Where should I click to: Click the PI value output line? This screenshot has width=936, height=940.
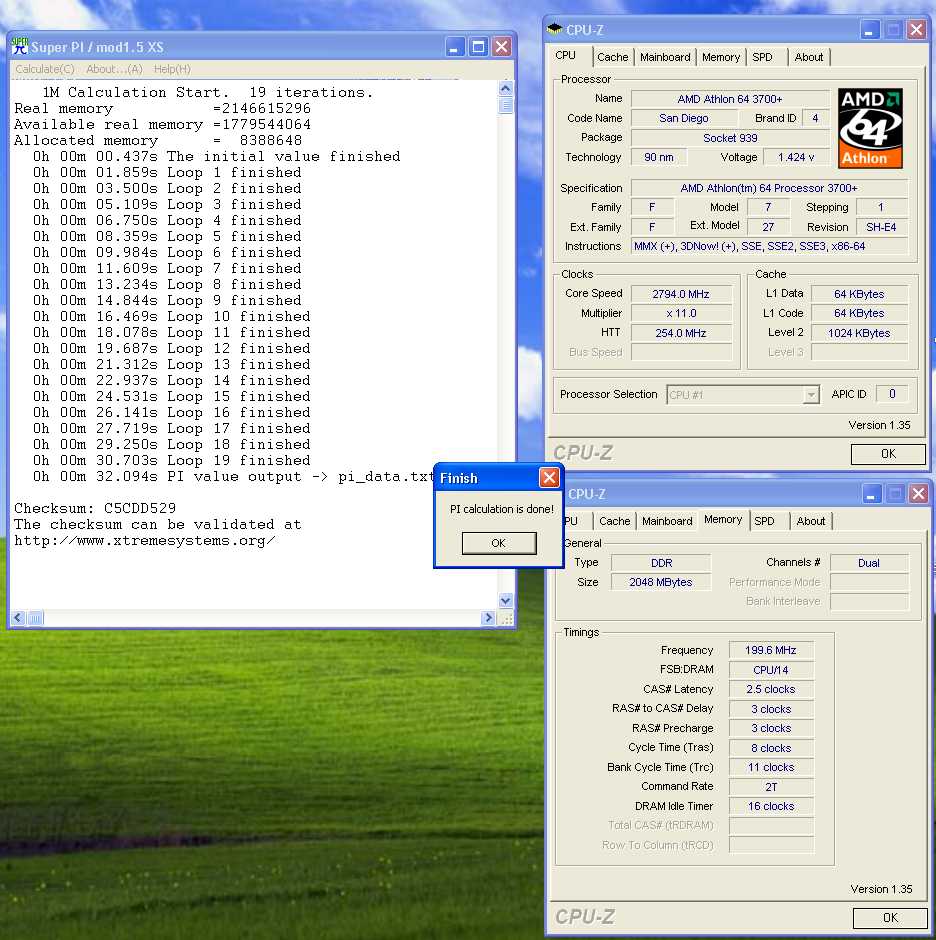pos(234,477)
